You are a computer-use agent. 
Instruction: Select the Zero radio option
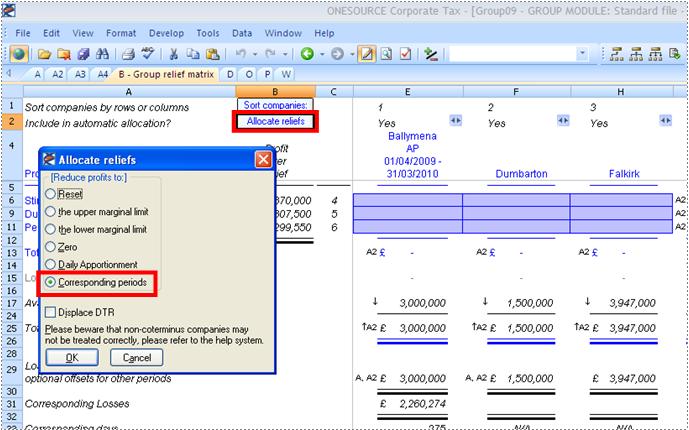click(50, 248)
